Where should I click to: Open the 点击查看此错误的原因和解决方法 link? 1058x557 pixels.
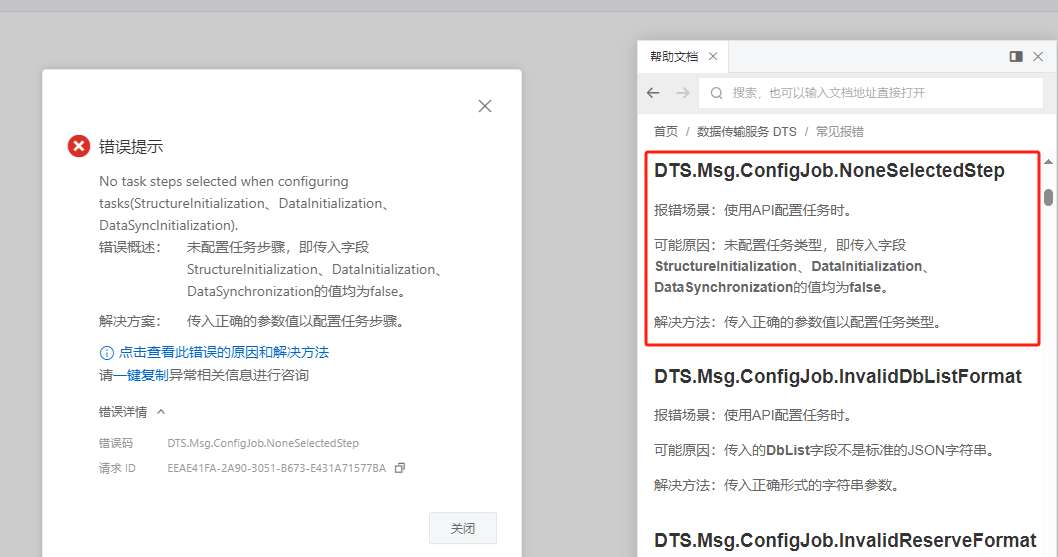(223, 352)
